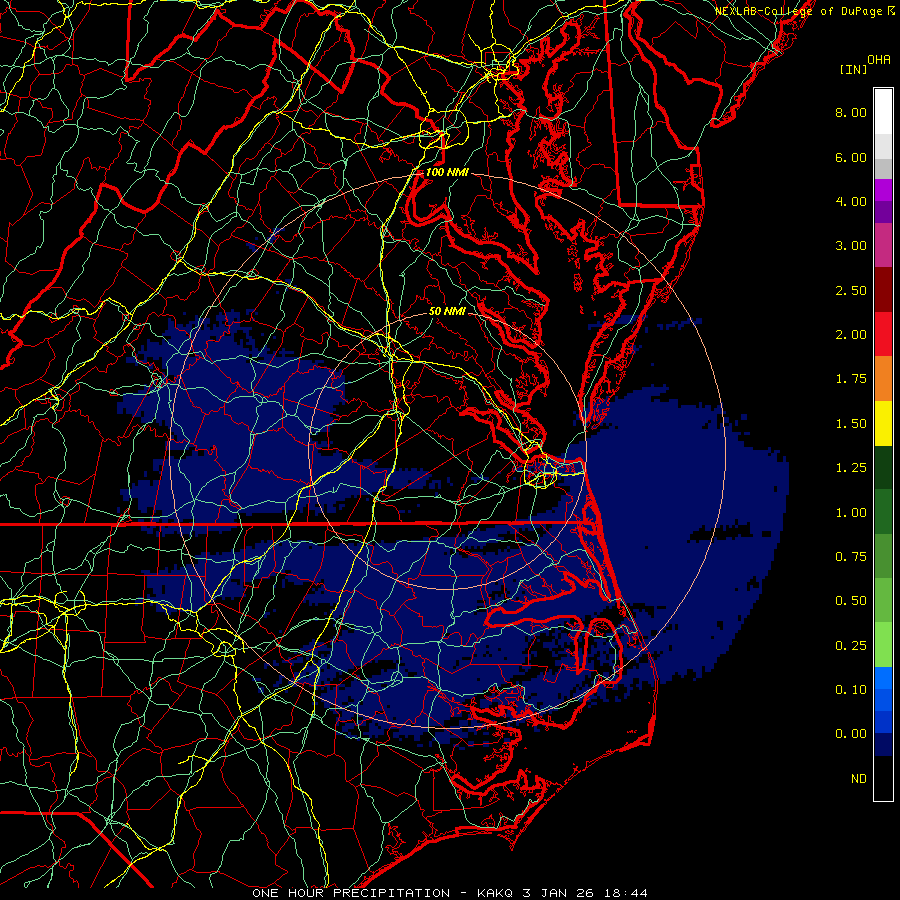The width and height of the screenshot is (900, 900).
Task: Click the ONE HOUR PRECIPITATION title text
Action: [x=351, y=893]
